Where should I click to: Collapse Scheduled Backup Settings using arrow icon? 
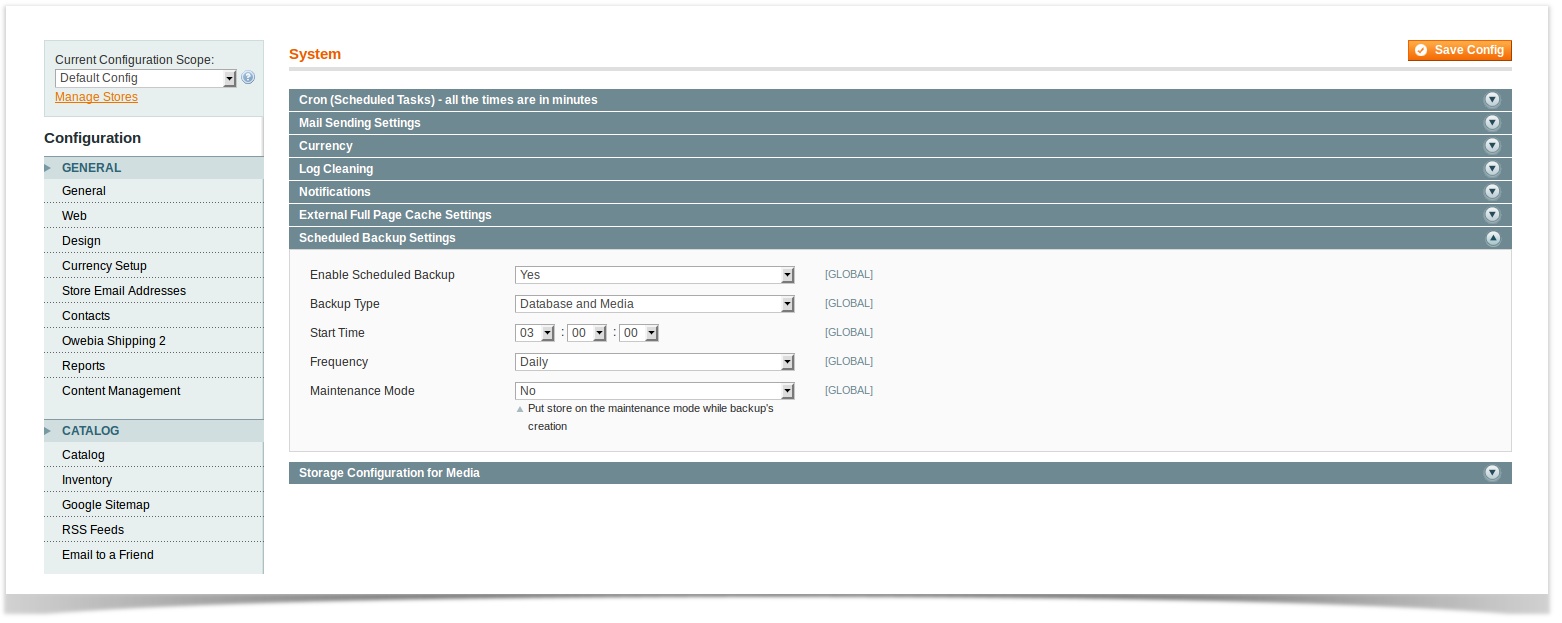[1492, 238]
